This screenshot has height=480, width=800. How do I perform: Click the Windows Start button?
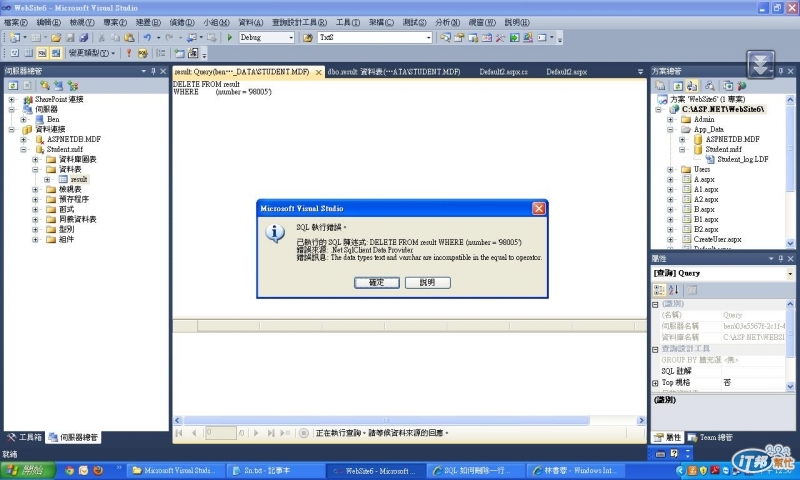point(27,470)
